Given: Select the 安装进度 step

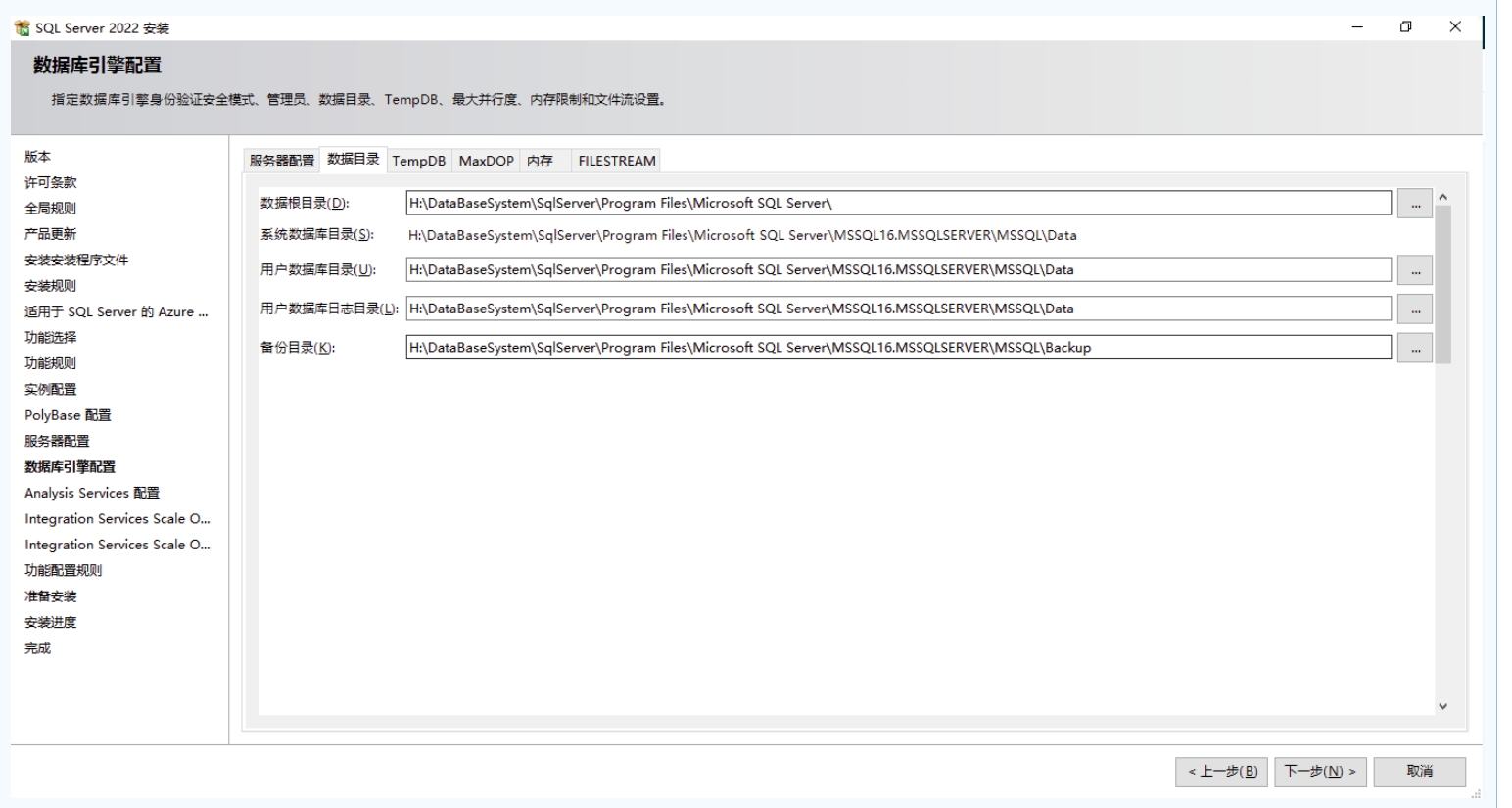Looking at the screenshot, I should tap(50, 623).
